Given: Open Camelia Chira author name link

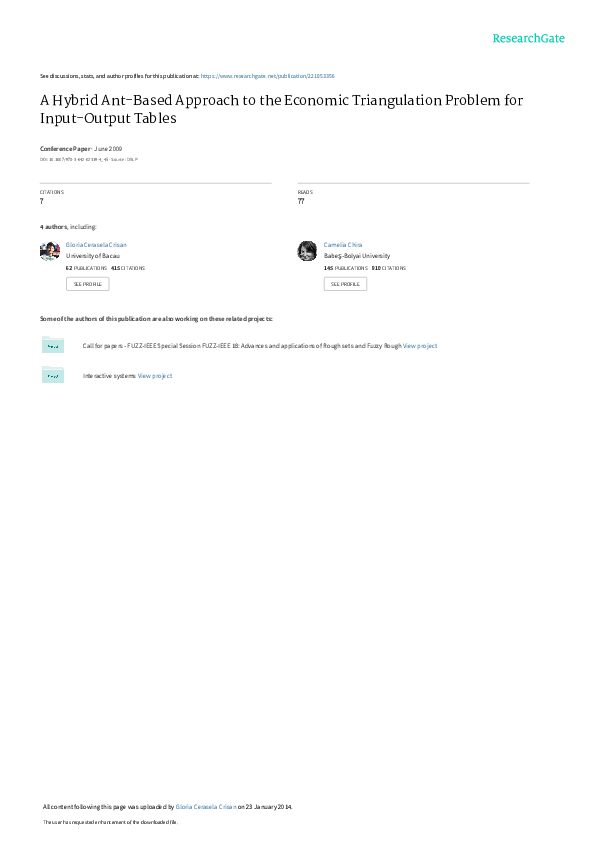Looking at the screenshot, I should (x=343, y=245).
